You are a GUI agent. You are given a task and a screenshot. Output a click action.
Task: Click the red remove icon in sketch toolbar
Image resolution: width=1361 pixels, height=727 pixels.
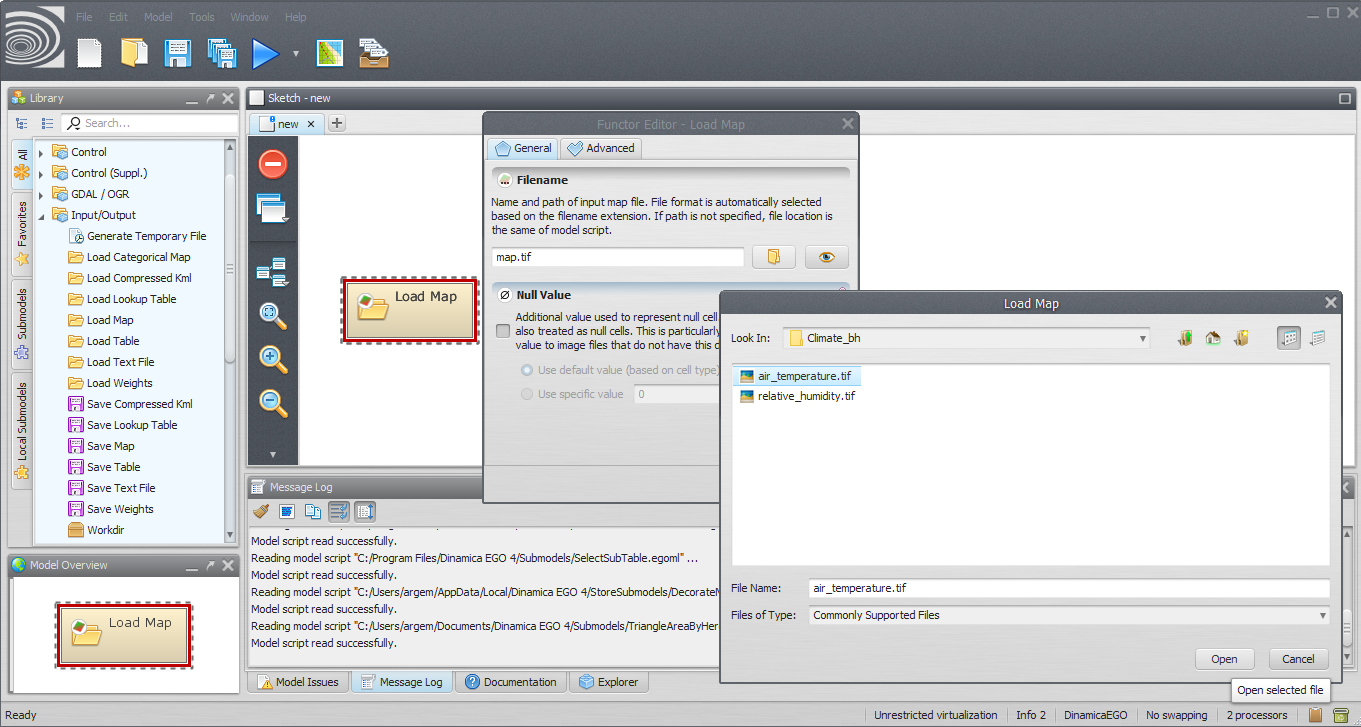(x=273, y=164)
